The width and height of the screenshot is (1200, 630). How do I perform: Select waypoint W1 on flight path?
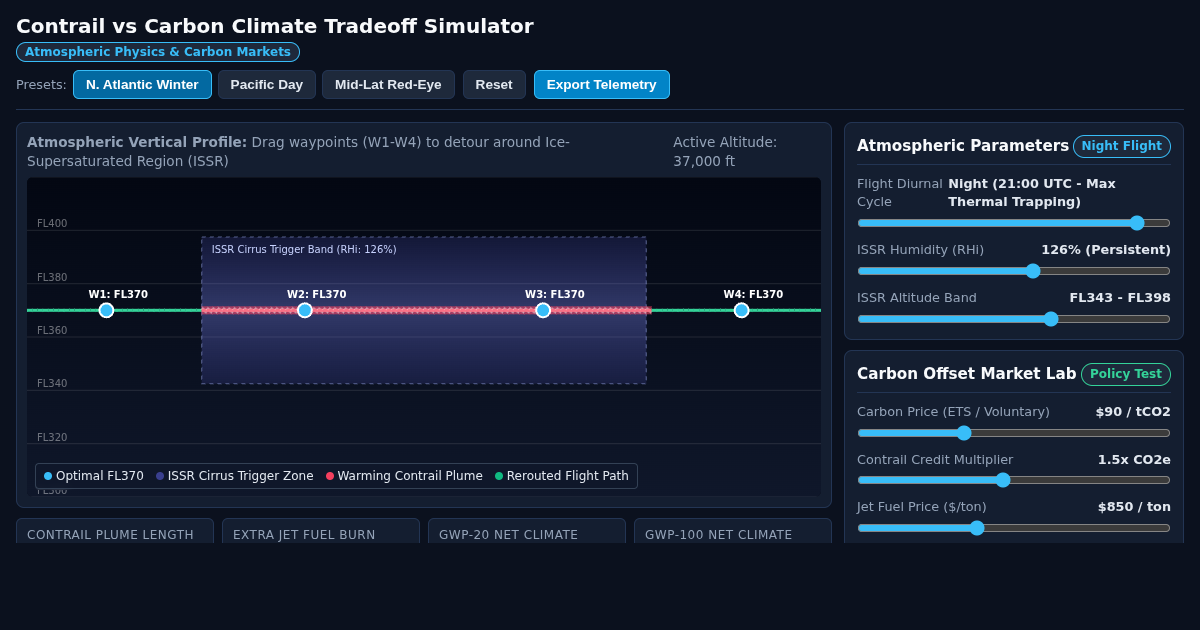pyautogui.click(x=106, y=310)
